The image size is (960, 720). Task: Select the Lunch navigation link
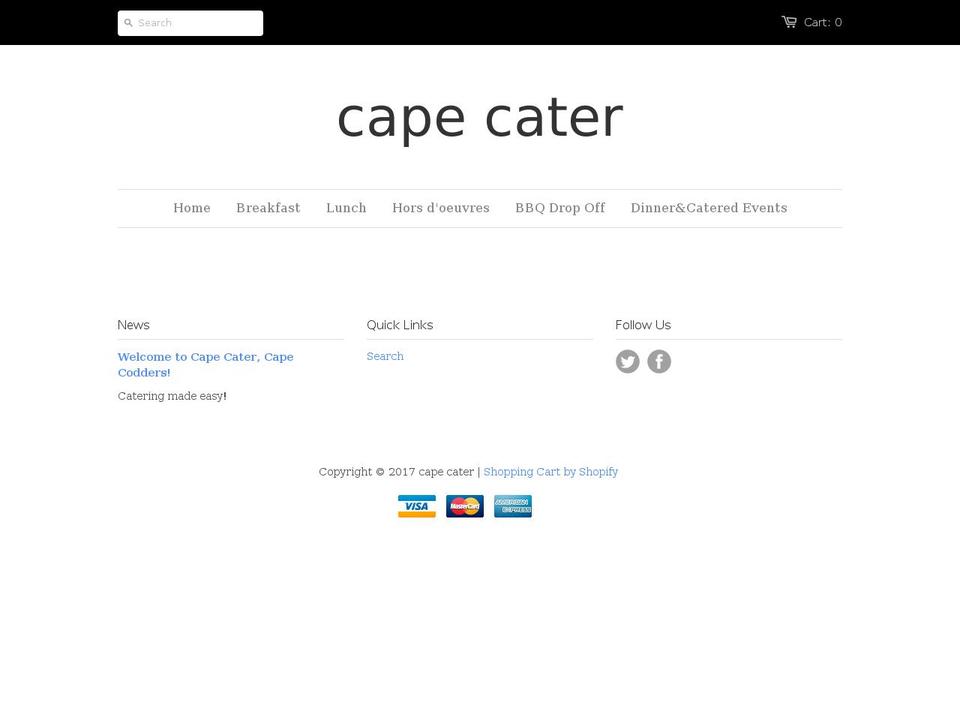coord(346,208)
